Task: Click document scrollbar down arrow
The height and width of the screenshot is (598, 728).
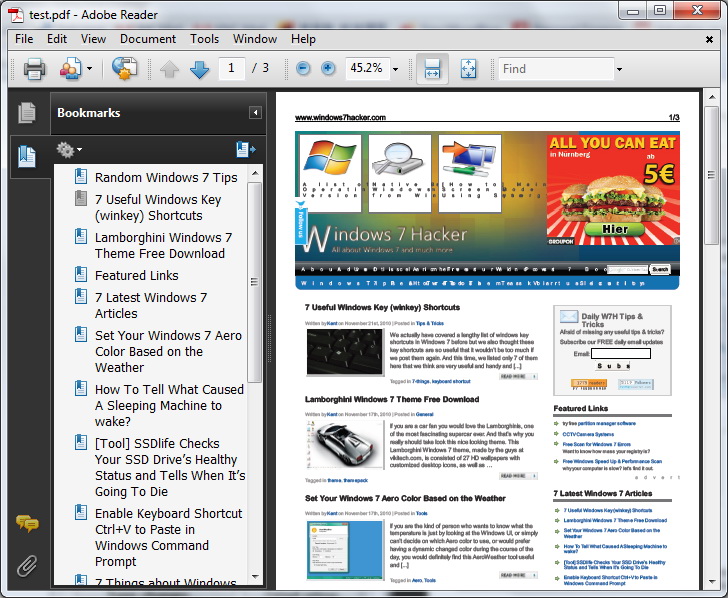Action: click(x=712, y=582)
